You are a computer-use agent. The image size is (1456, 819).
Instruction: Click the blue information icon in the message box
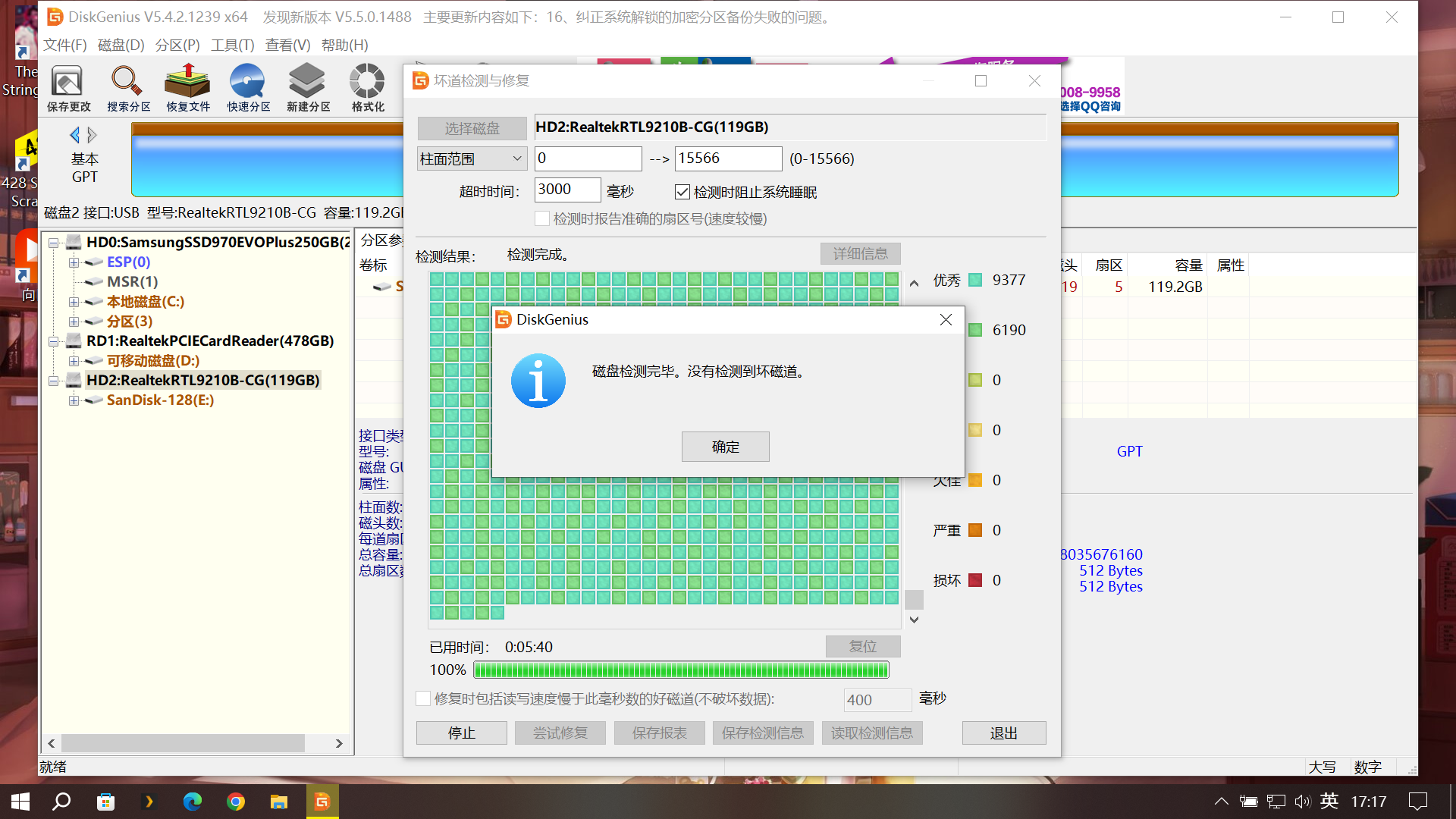click(x=538, y=381)
